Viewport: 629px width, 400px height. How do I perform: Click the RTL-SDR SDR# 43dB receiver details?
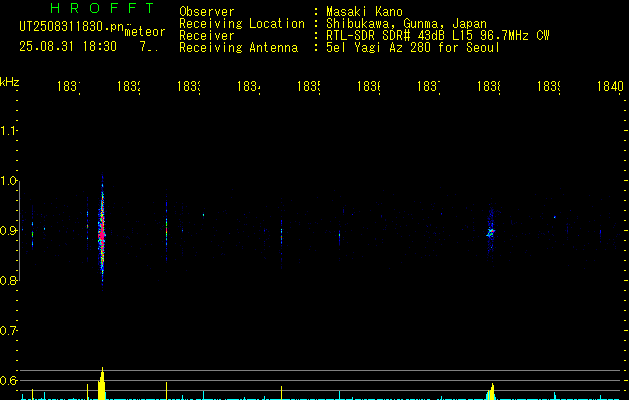tap(438, 36)
